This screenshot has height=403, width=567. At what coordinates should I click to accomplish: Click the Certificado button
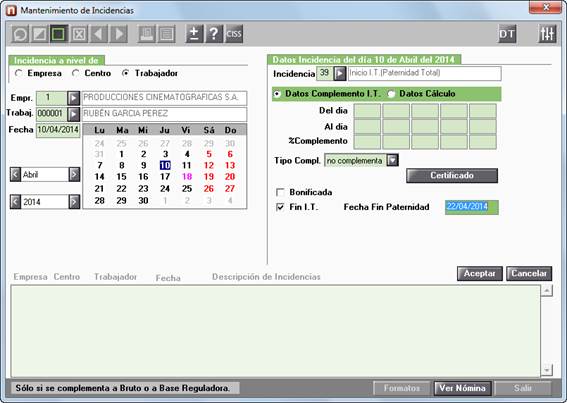point(452,175)
